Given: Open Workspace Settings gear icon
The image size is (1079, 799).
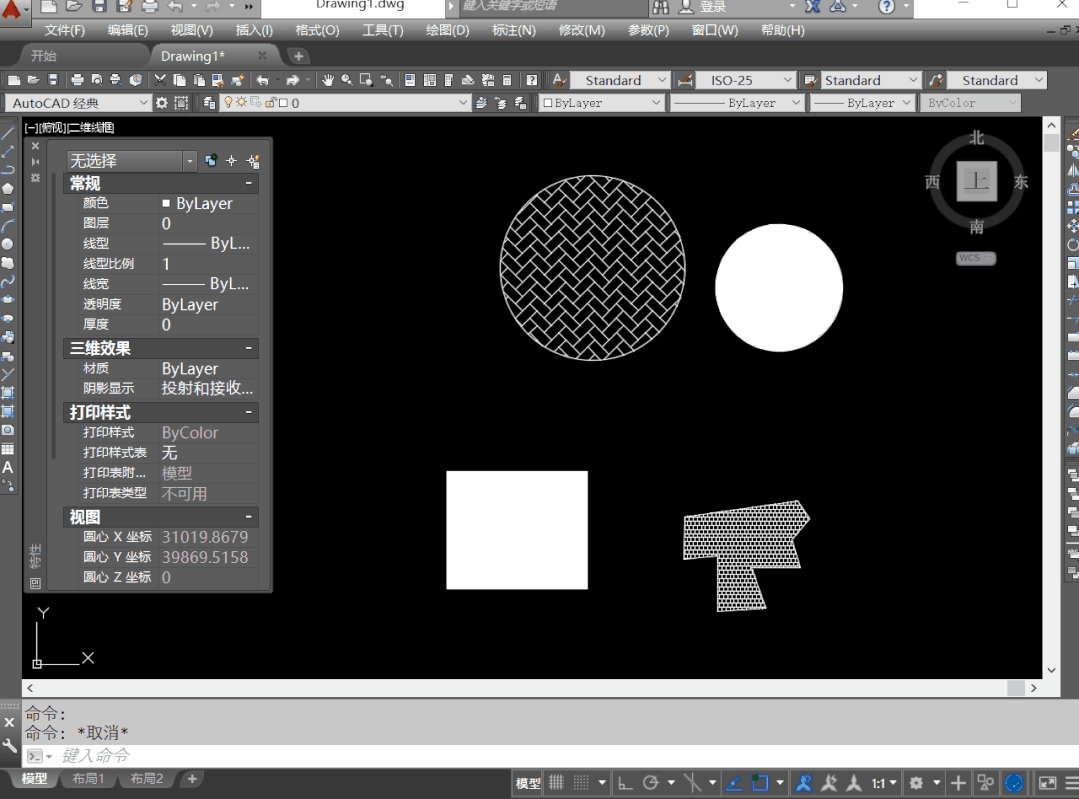Looking at the screenshot, I should pos(162,103).
